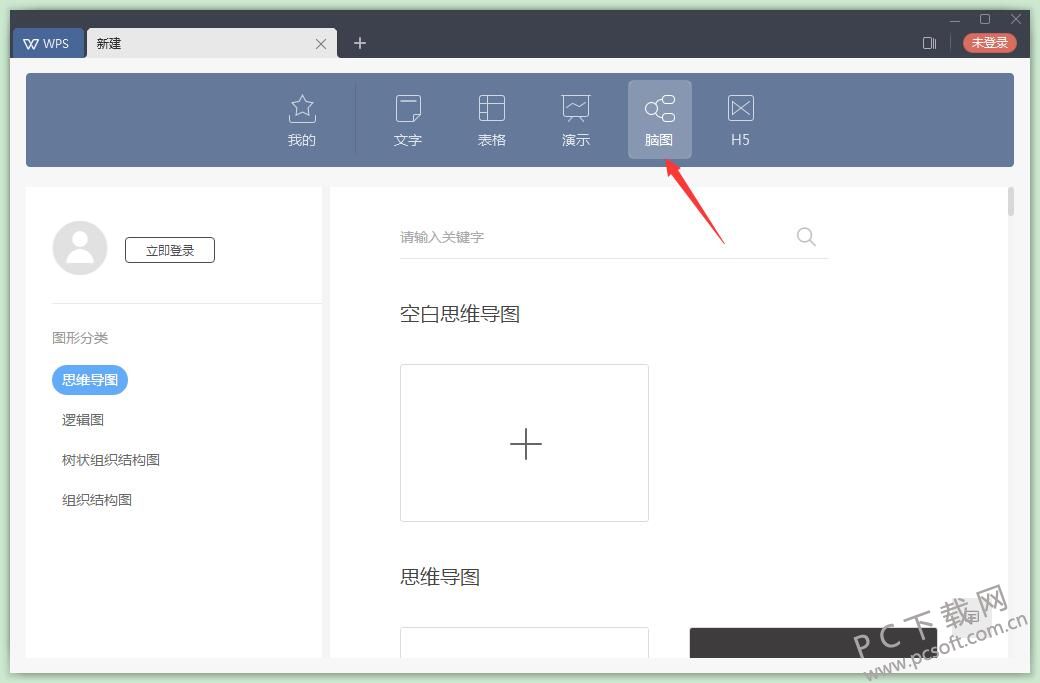
Task: Open the H5 creation tool
Action: click(x=740, y=118)
